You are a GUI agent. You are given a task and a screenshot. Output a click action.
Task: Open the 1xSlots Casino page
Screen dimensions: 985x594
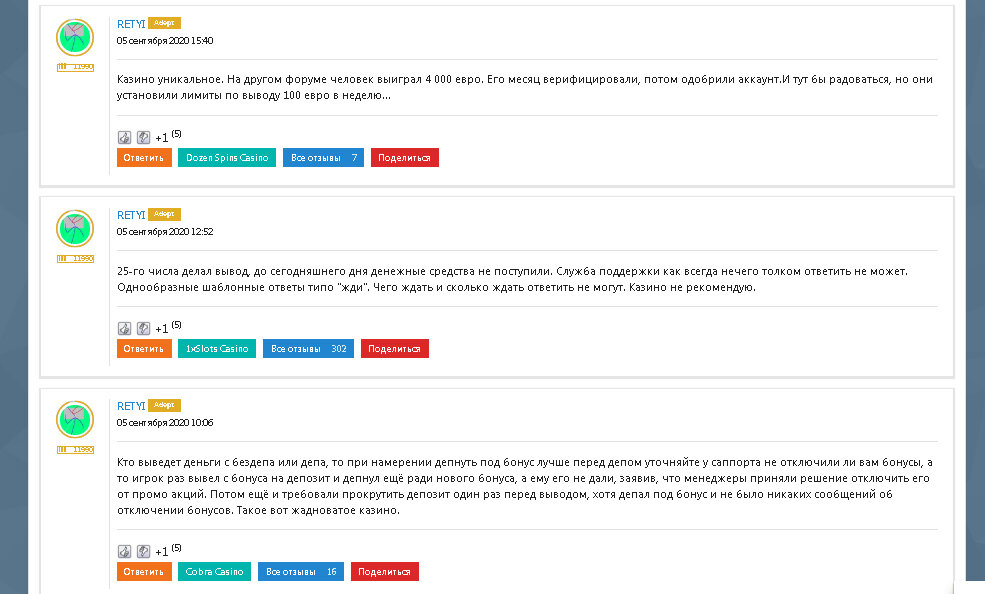pos(217,349)
